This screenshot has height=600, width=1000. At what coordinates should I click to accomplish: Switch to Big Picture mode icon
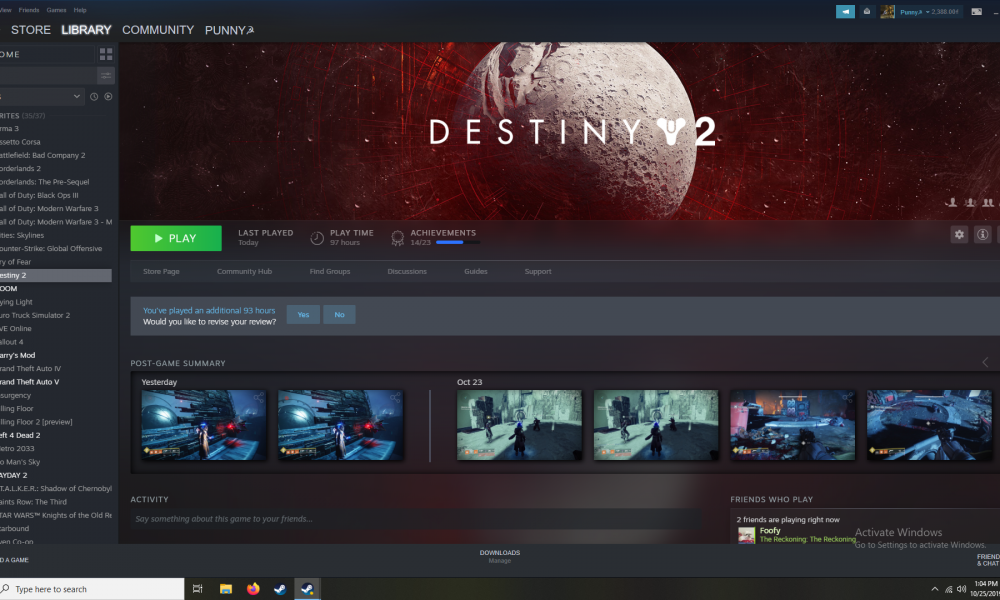pos(976,11)
